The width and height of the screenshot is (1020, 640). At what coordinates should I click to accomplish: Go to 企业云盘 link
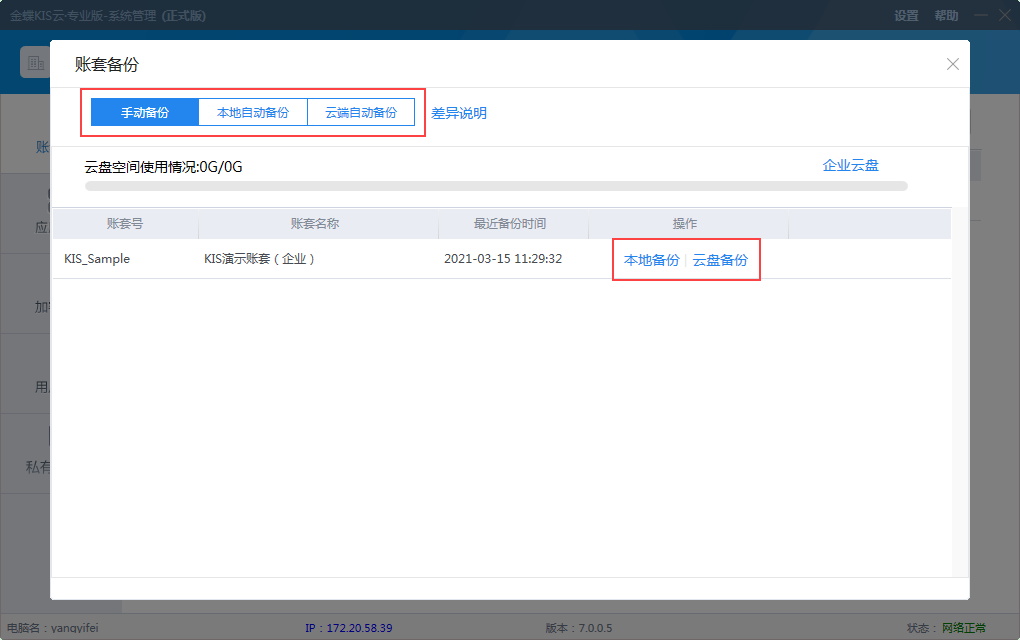850,165
